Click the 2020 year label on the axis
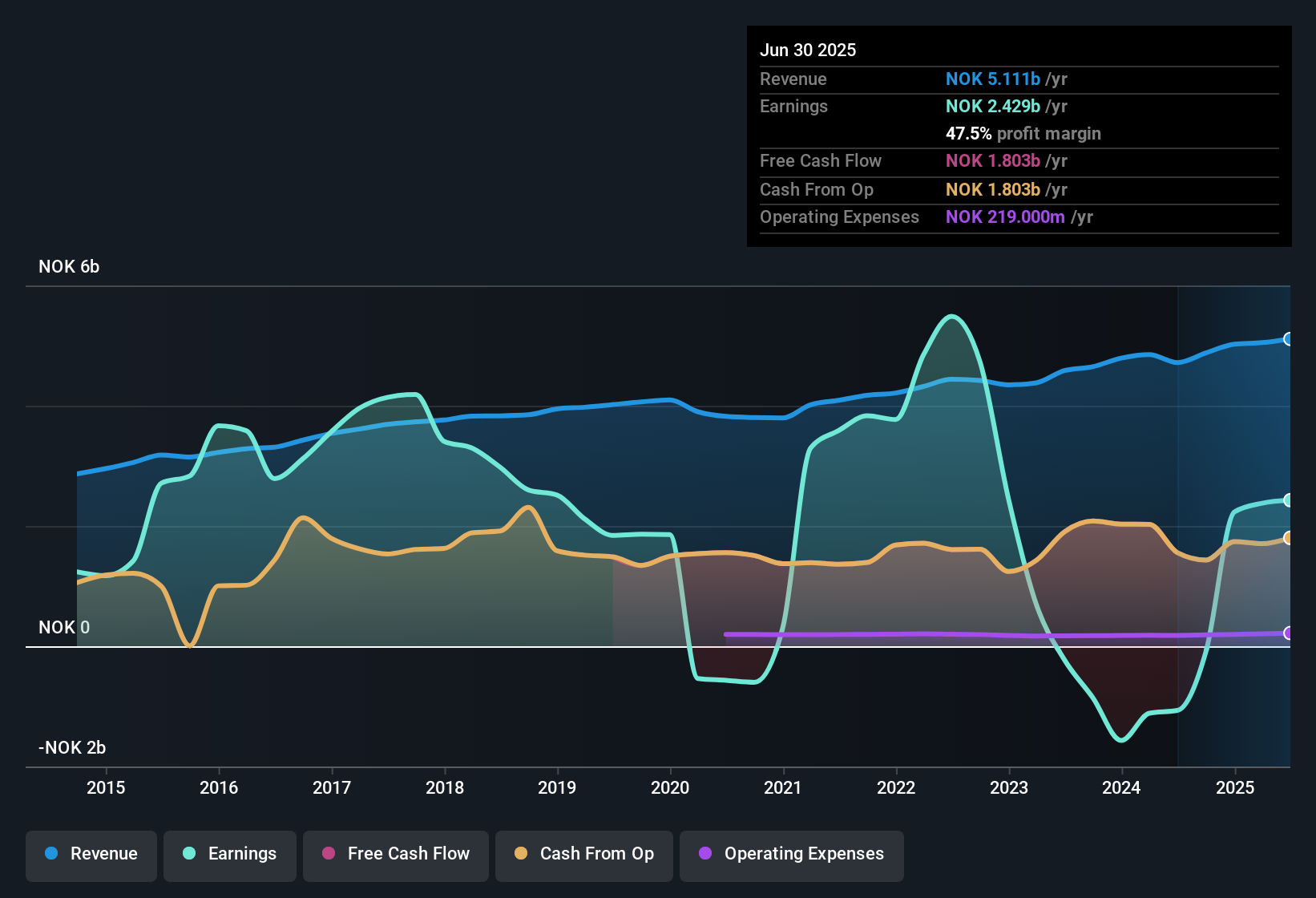The width and height of the screenshot is (1316, 898). 670,788
